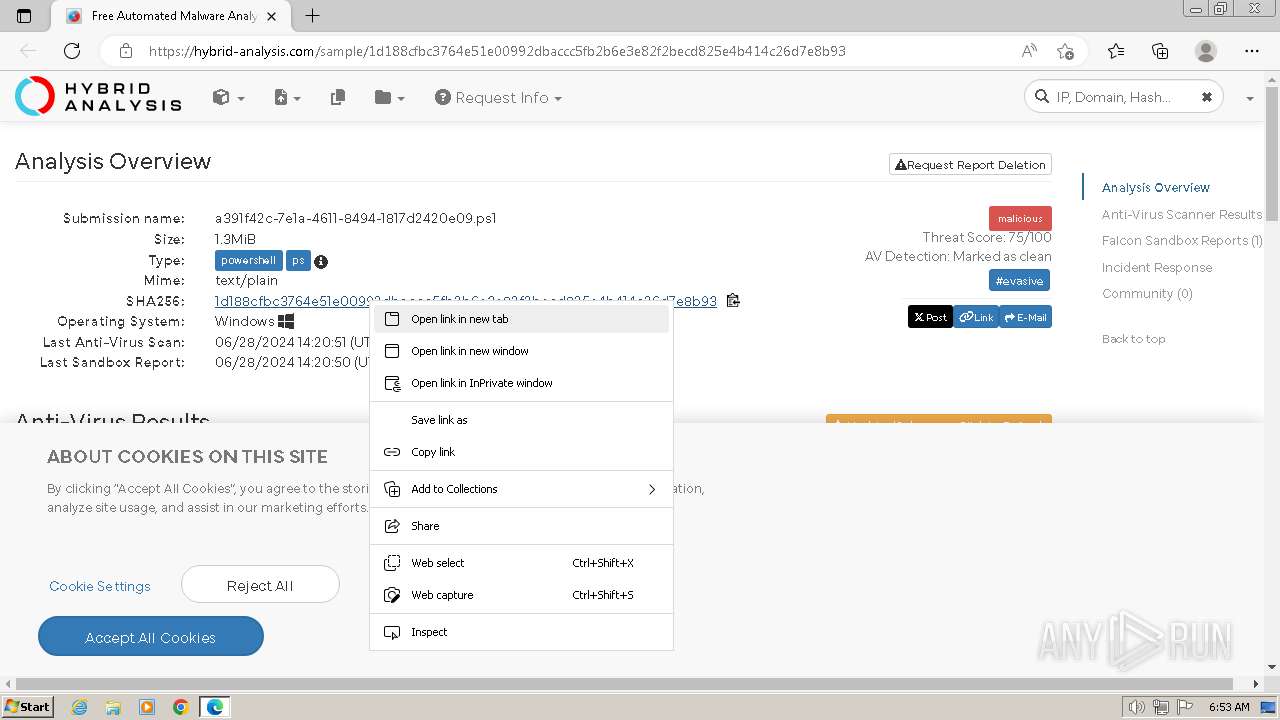Open Edge Settings and more menu
Screen dimensions: 1280x720
(1252, 51)
